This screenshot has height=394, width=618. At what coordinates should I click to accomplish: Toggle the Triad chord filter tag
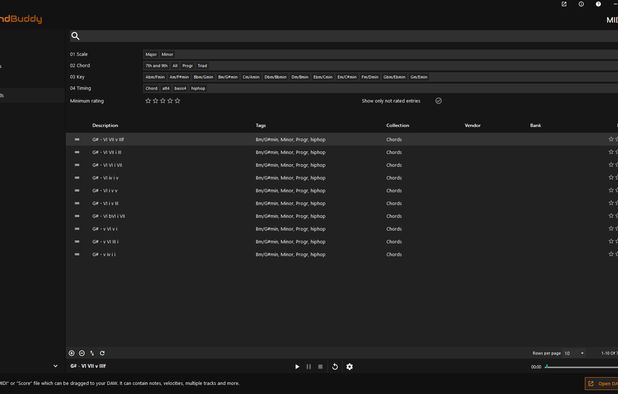[202, 66]
